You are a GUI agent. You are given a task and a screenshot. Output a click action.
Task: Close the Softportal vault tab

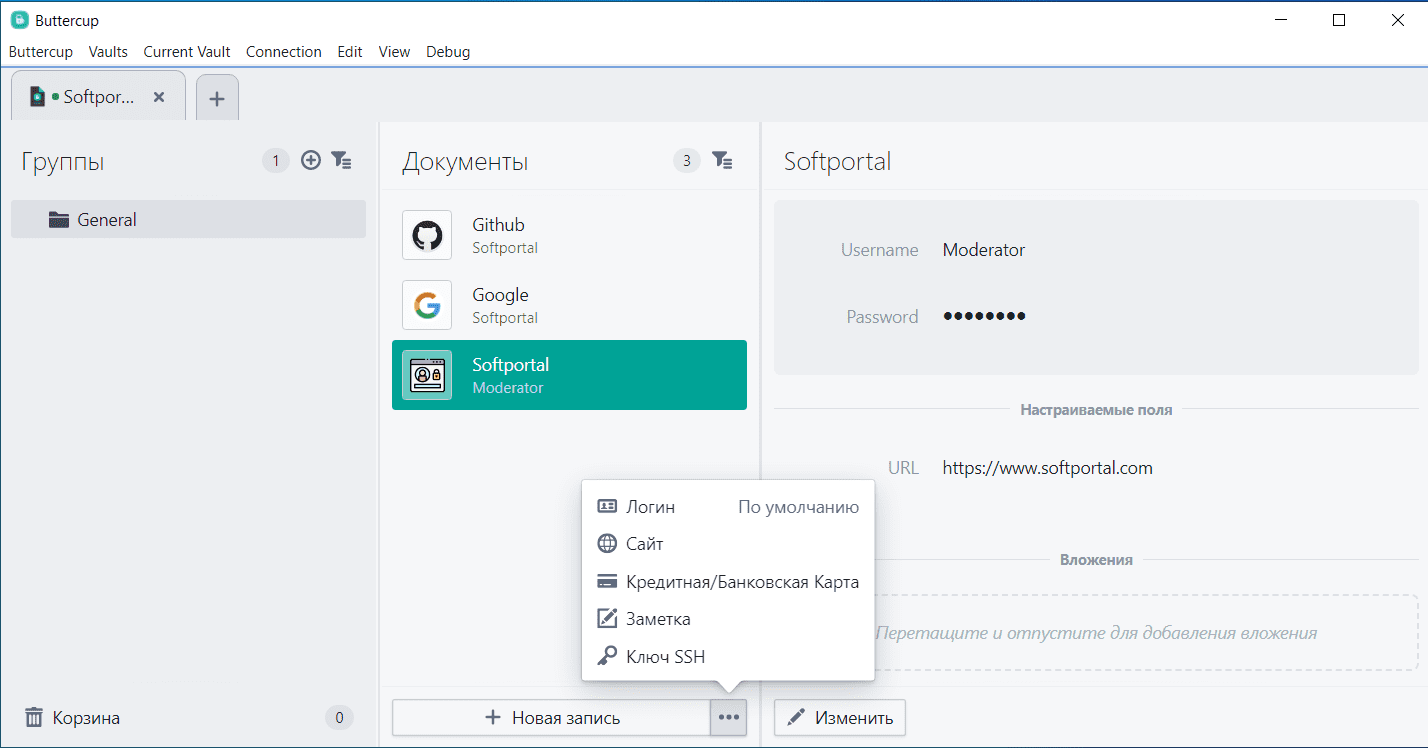tap(158, 97)
